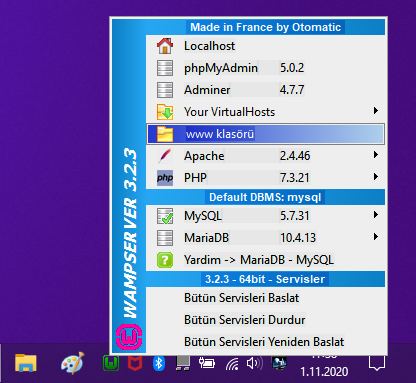Click the MySQL version 5.7.31
The image size is (416, 383).
pos(295,216)
